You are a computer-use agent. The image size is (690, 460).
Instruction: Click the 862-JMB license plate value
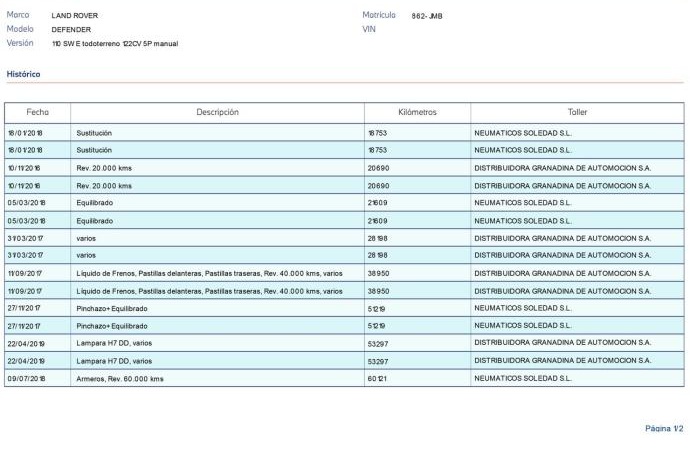[427, 16]
